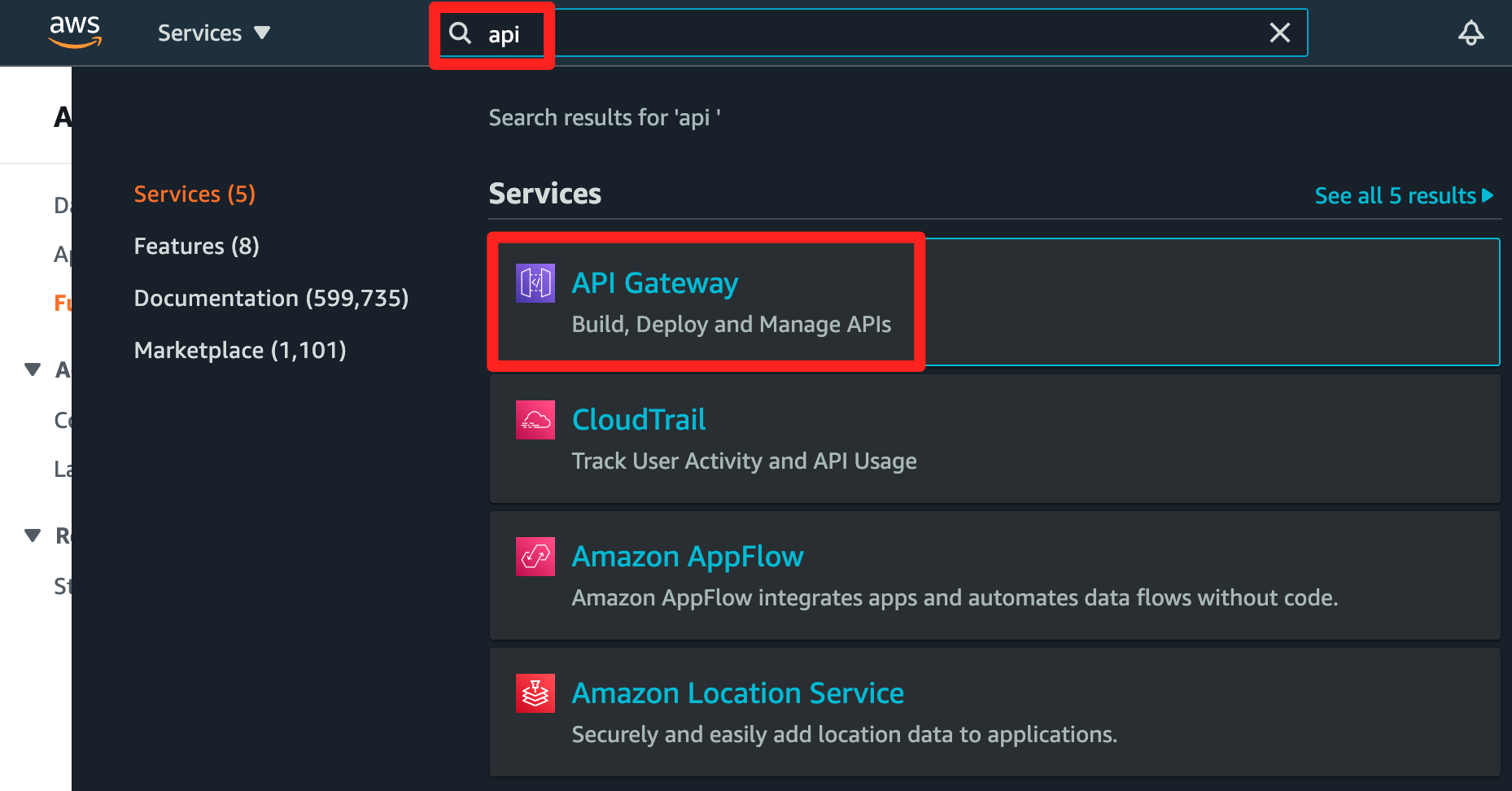Click "Search results for 'api '" text
This screenshot has width=1512, height=791.
click(x=605, y=118)
